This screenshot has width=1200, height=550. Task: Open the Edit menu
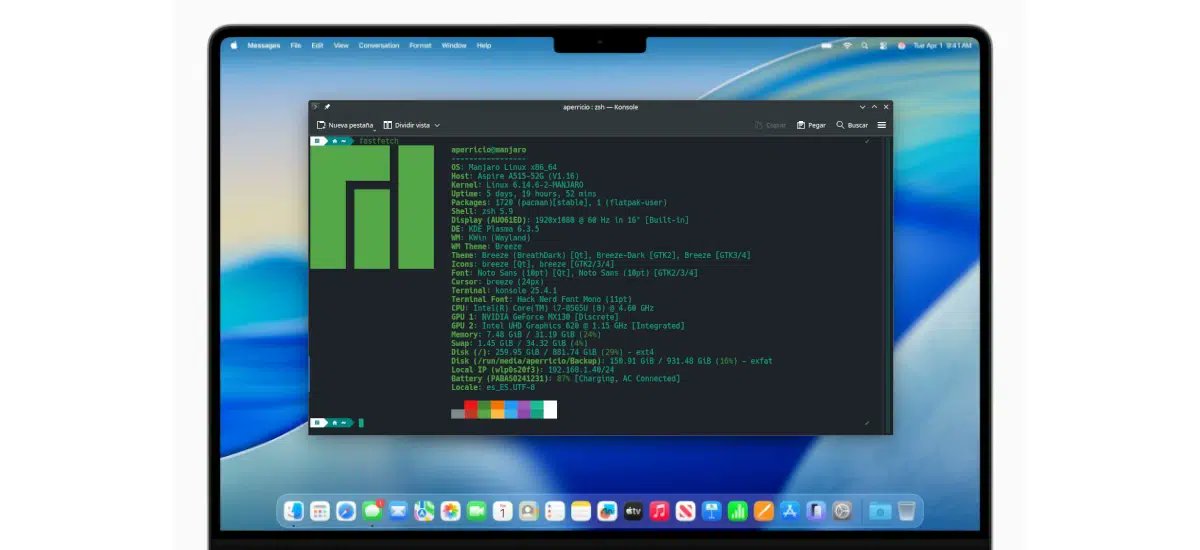coord(317,45)
